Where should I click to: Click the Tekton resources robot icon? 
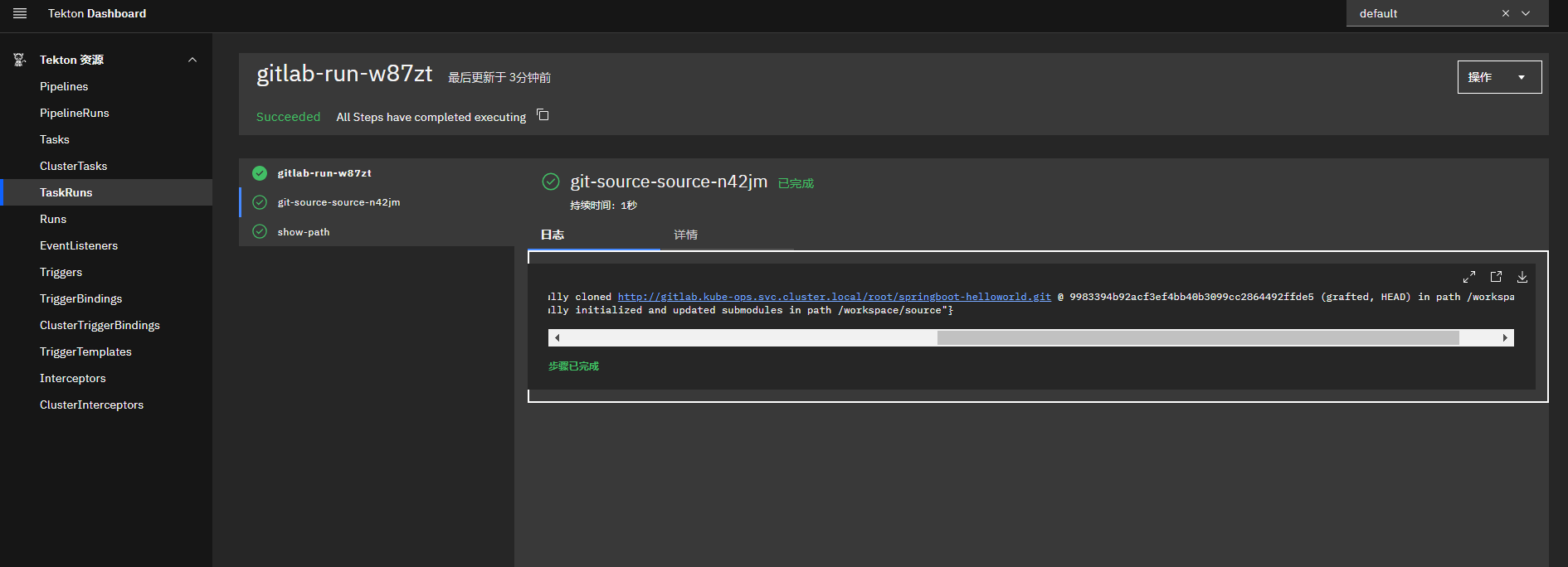coord(19,60)
